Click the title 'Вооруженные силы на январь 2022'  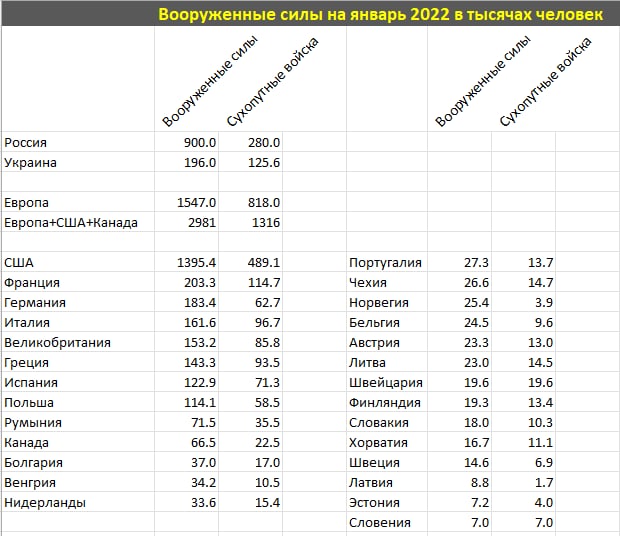pos(304,14)
